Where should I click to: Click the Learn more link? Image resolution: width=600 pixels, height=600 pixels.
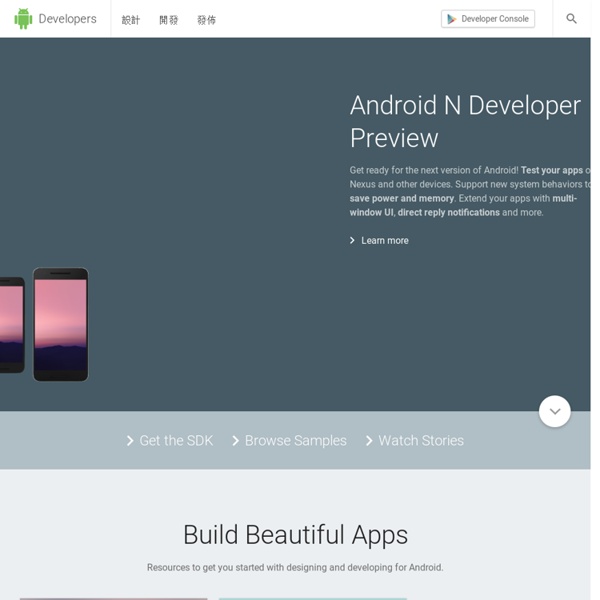click(379, 240)
